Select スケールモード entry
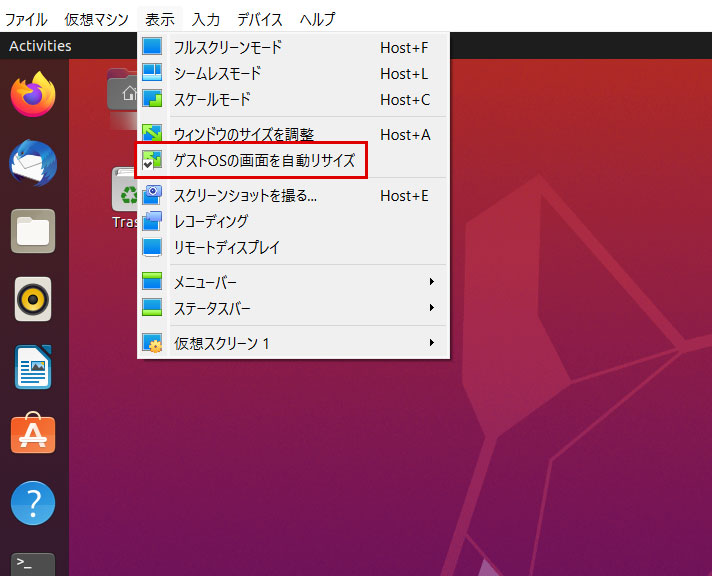Image resolution: width=712 pixels, height=576 pixels. pos(293,99)
